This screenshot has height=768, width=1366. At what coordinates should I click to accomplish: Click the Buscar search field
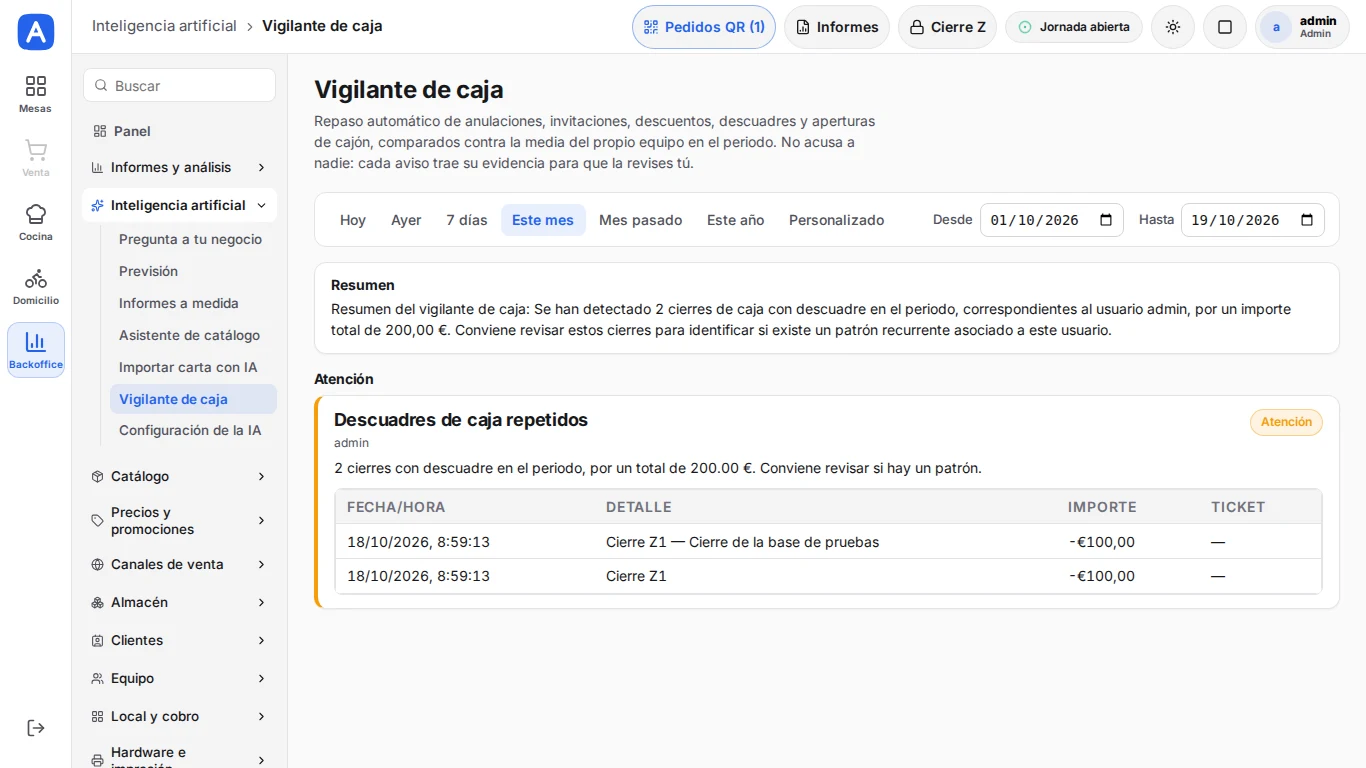pos(179,86)
